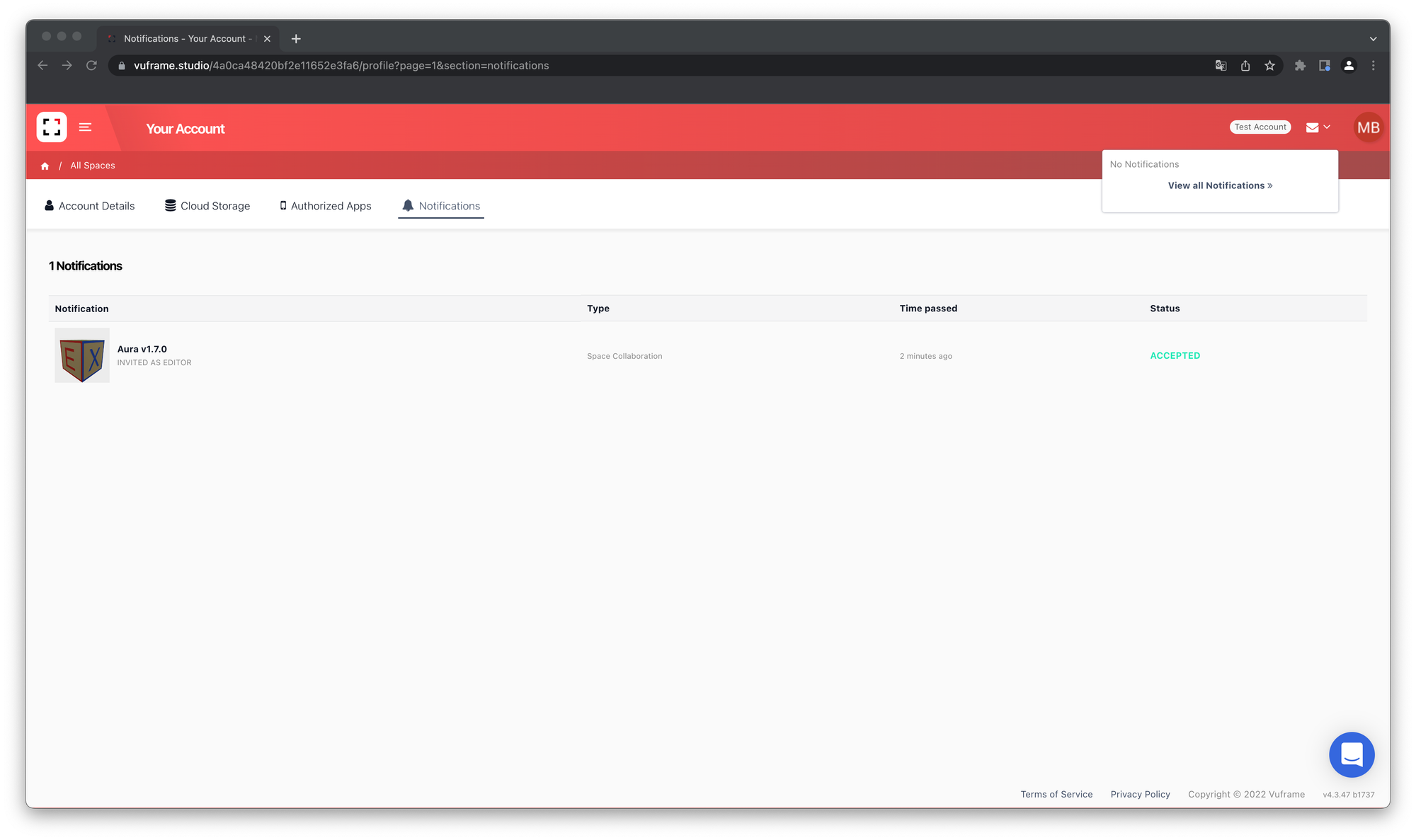Open Terms of Service link

click(1056, 794)
